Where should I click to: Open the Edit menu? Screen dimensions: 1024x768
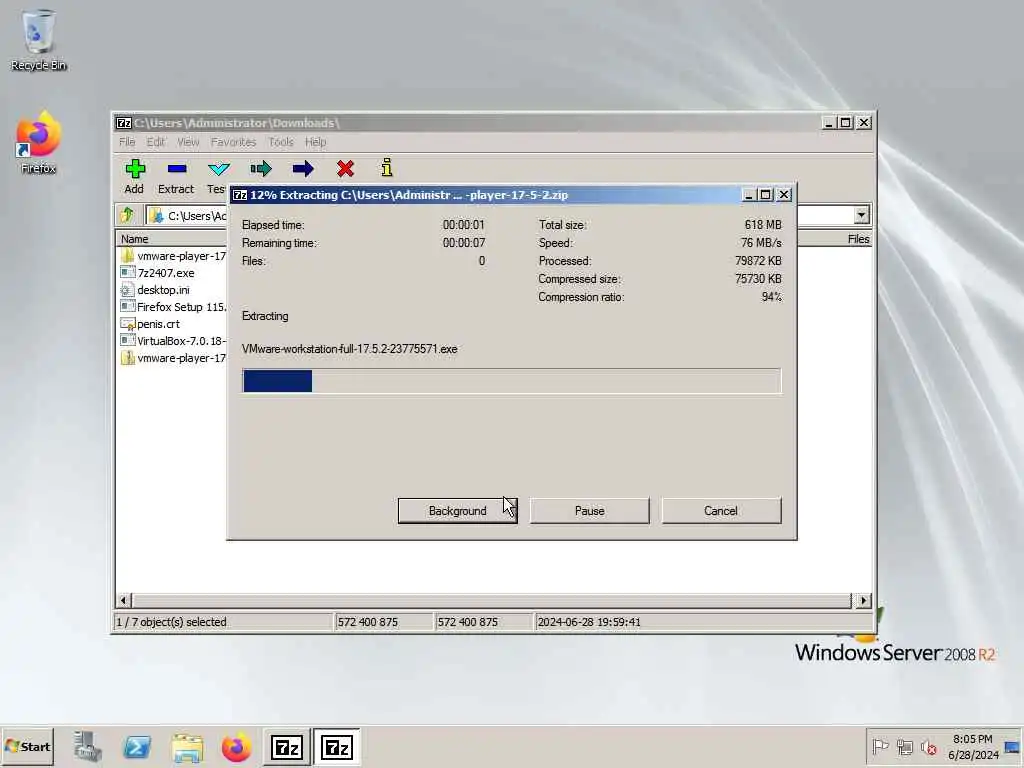(155, 142)
